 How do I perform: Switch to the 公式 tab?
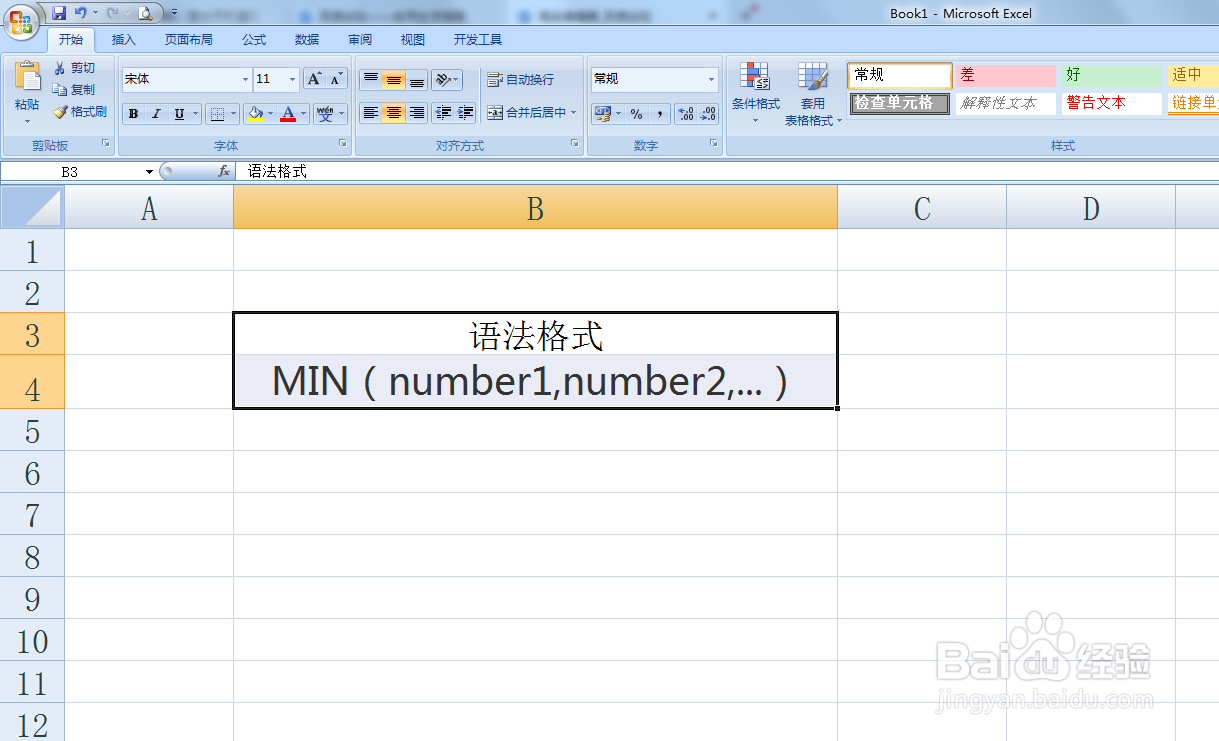pos(254,40)
